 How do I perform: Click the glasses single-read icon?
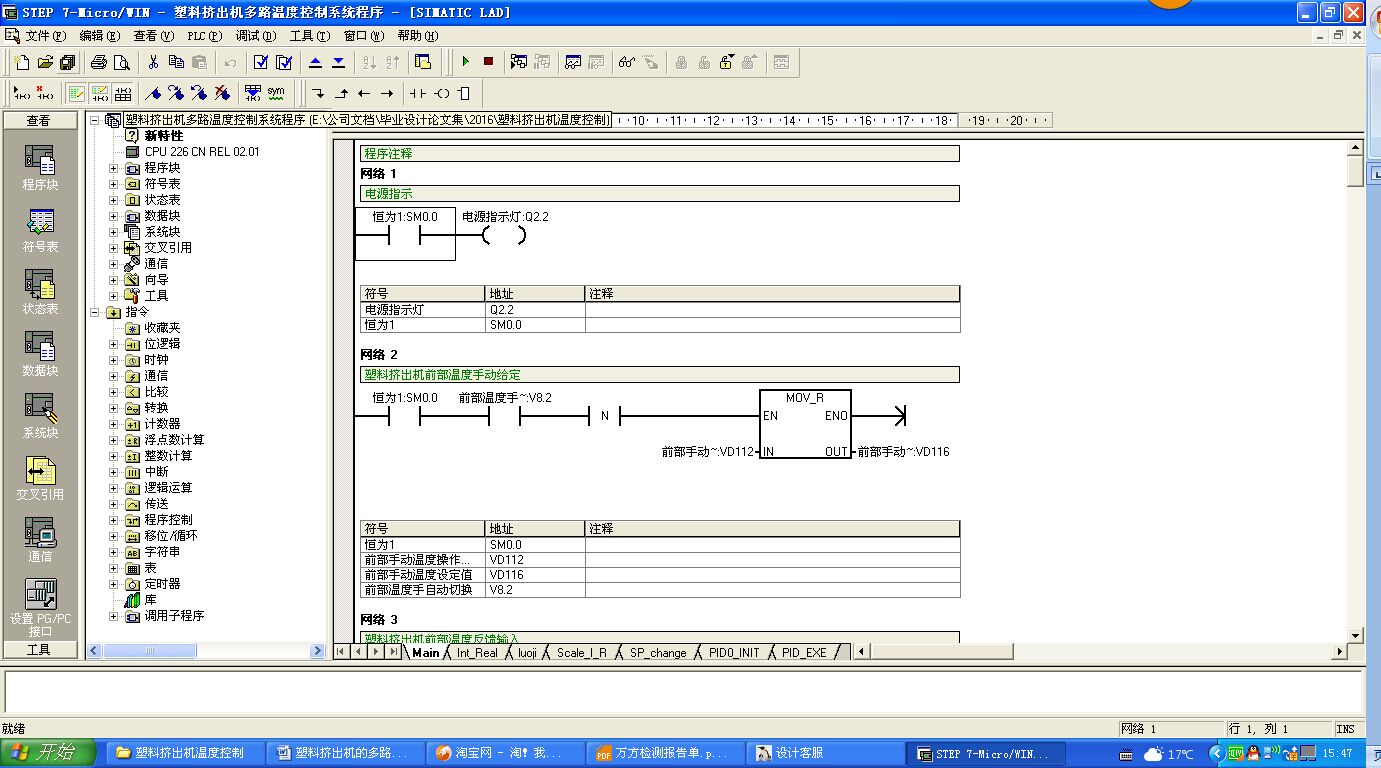(627, 62)
